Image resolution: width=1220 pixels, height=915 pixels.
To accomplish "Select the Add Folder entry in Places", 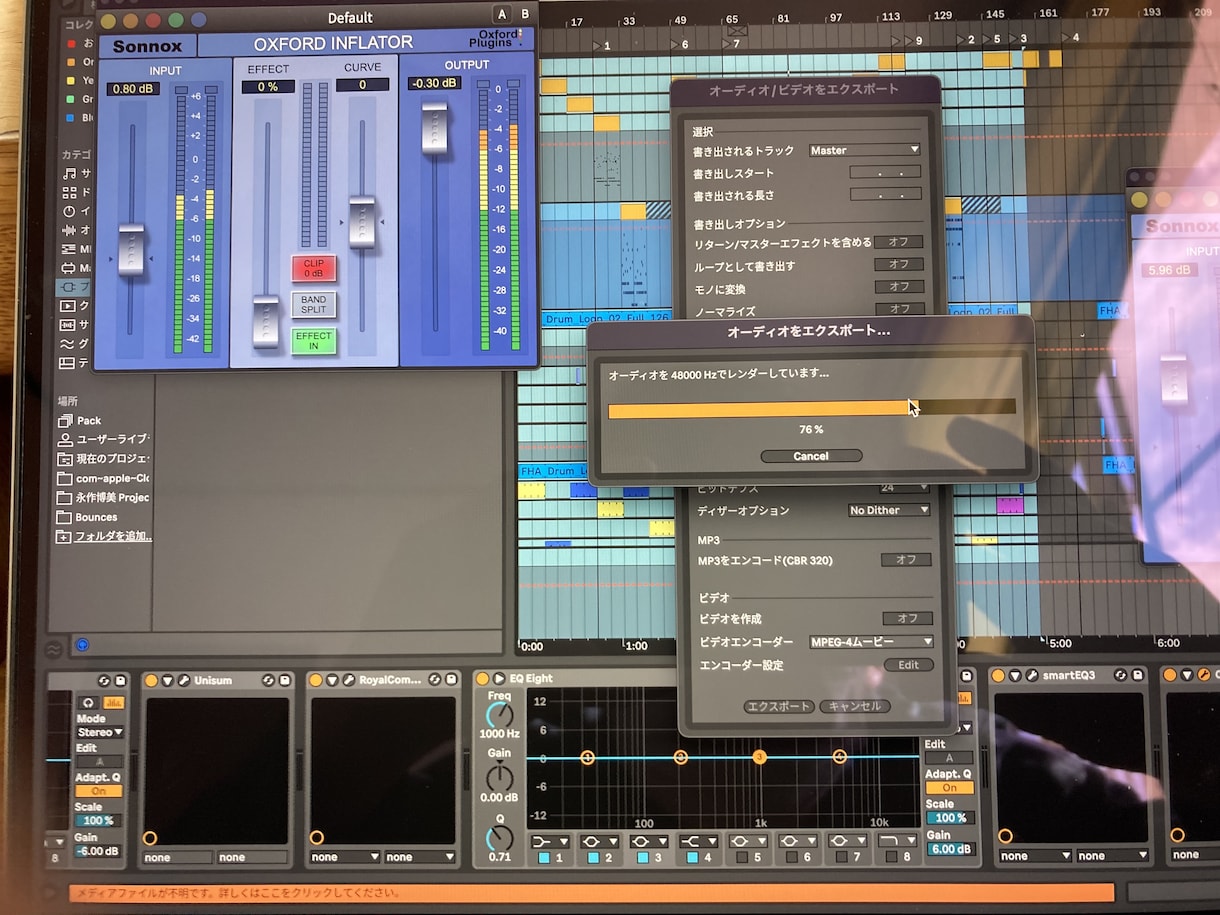I will pyautogui.click(x=104, y=536).
